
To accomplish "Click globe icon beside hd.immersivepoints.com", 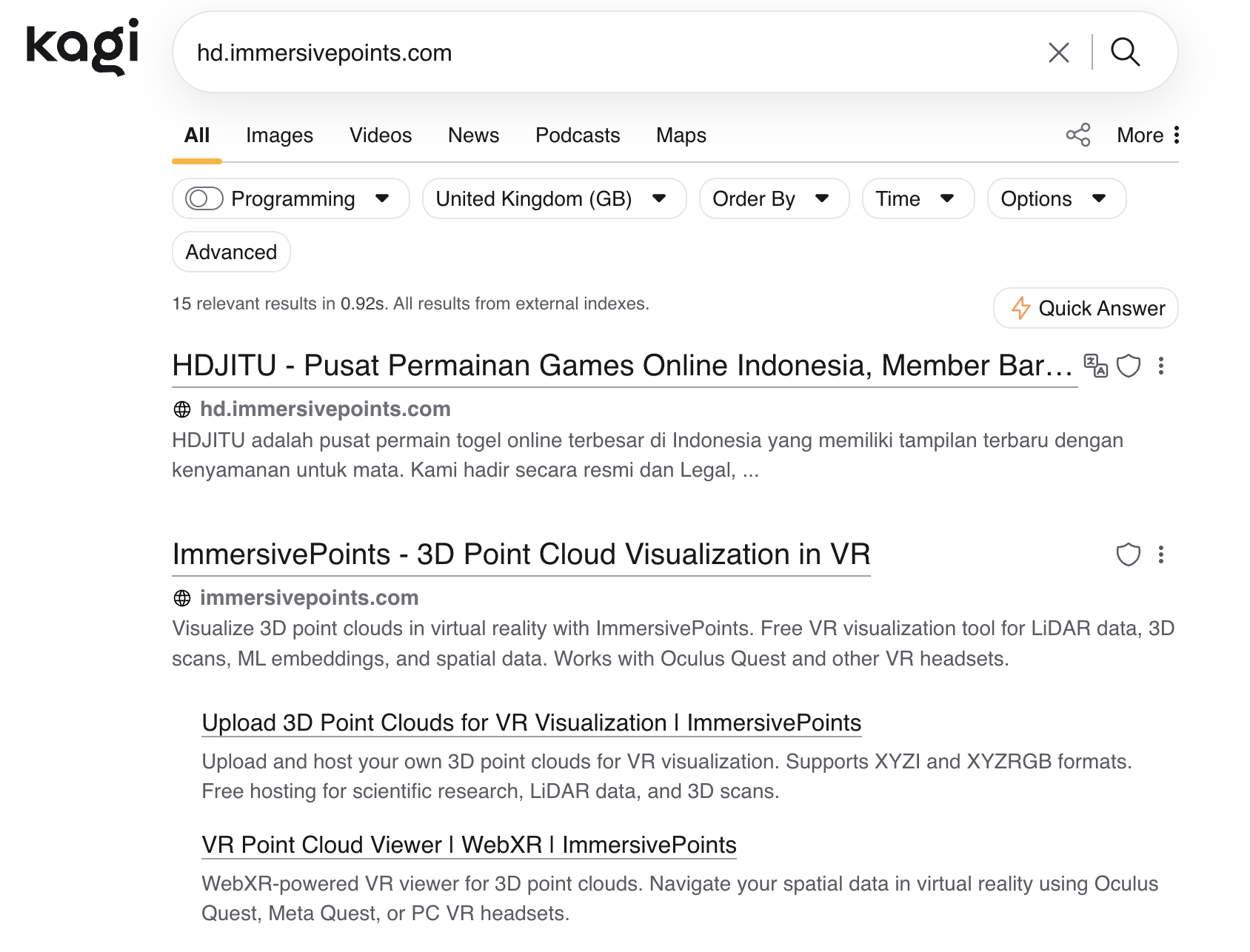I will pyautogui.click(x=182, y=409).
